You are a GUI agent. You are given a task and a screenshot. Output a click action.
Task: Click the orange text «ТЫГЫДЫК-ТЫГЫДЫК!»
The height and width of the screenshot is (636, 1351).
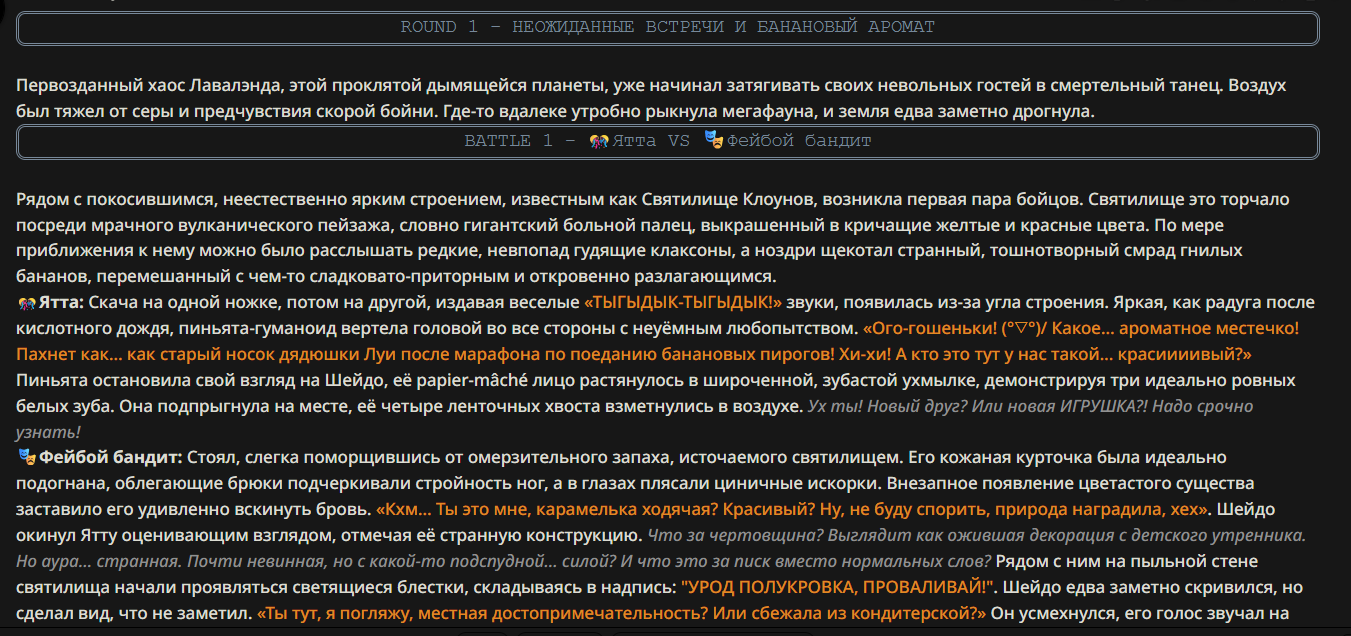point(683,302)
